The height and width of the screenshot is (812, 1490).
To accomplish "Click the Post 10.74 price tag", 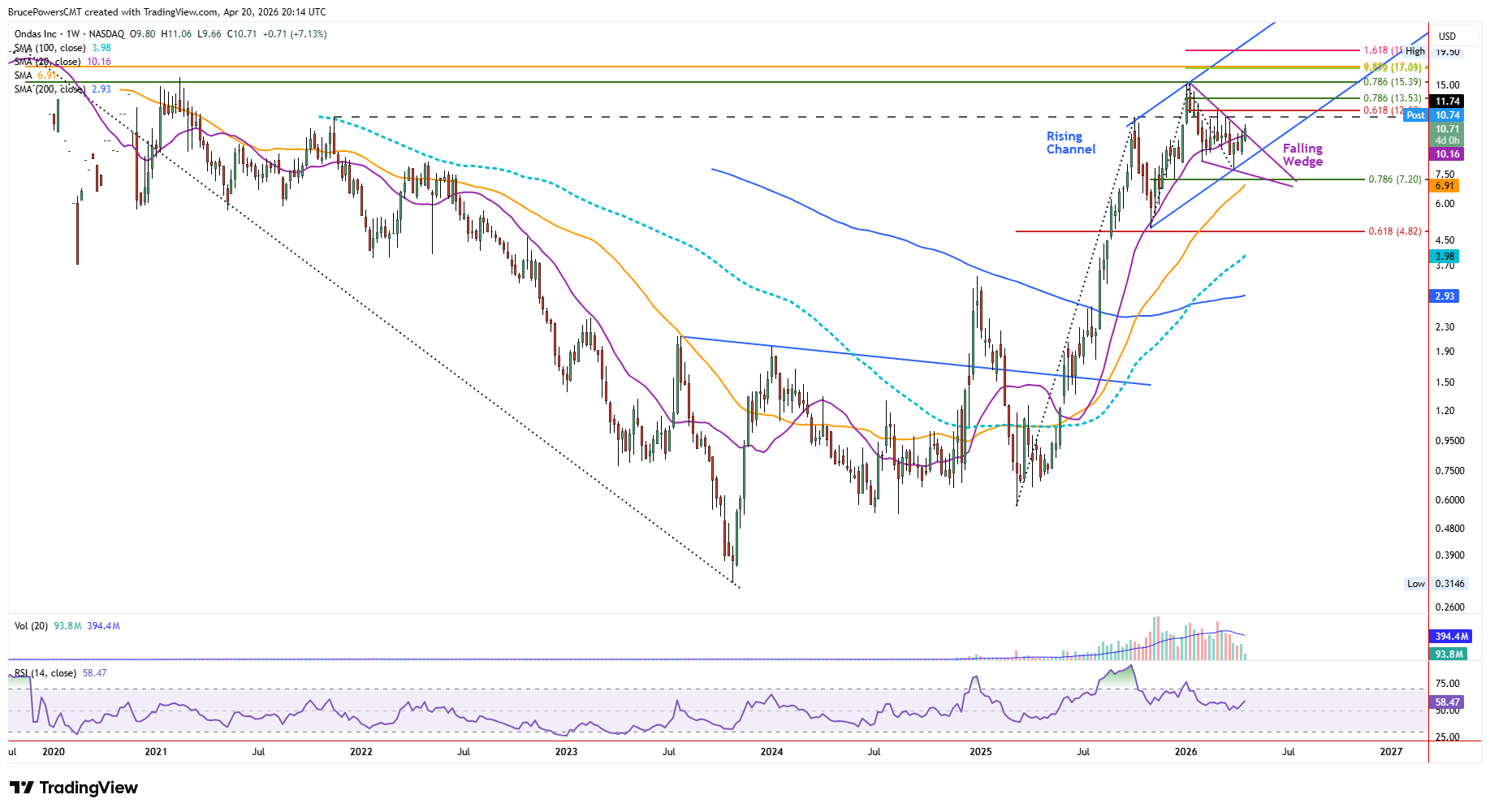I will click(x=1433, y=115).
